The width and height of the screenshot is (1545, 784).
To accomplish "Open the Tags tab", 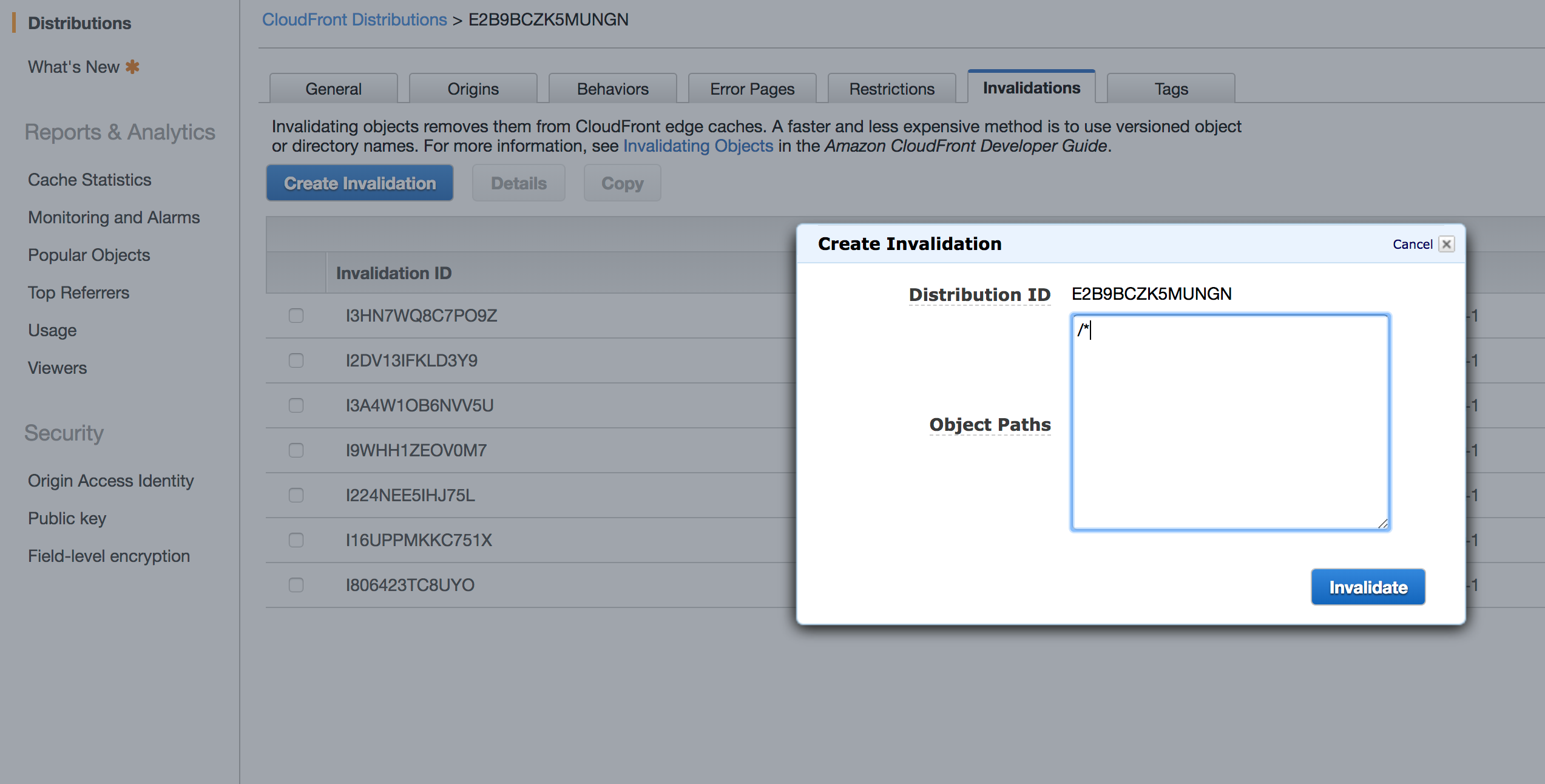I will coord(1171,89).
